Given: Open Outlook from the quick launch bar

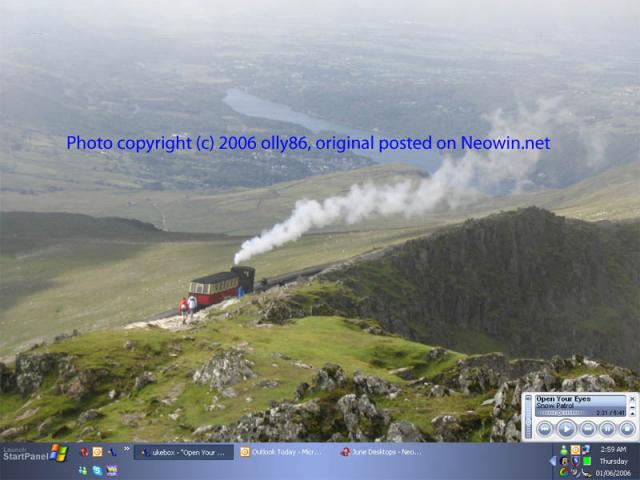Looking at the screenshot, I should coord(97,452).
